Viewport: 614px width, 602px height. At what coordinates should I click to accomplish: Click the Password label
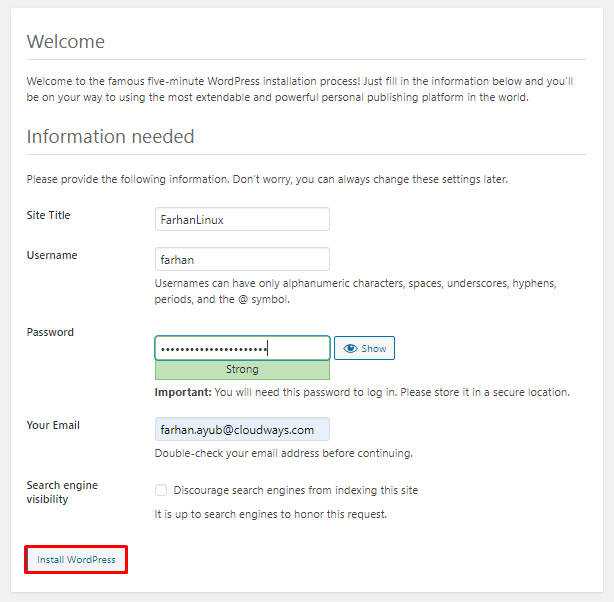[50, 332]
